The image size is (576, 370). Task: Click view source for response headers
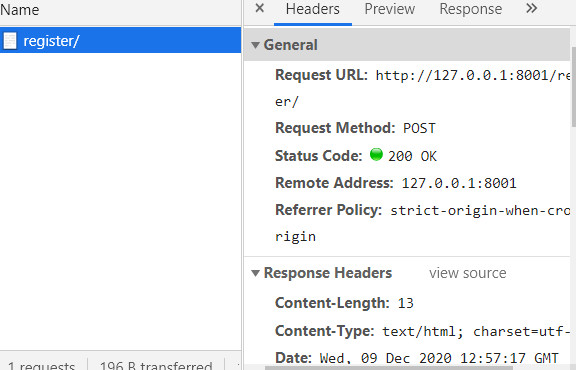tap(468, 273)
